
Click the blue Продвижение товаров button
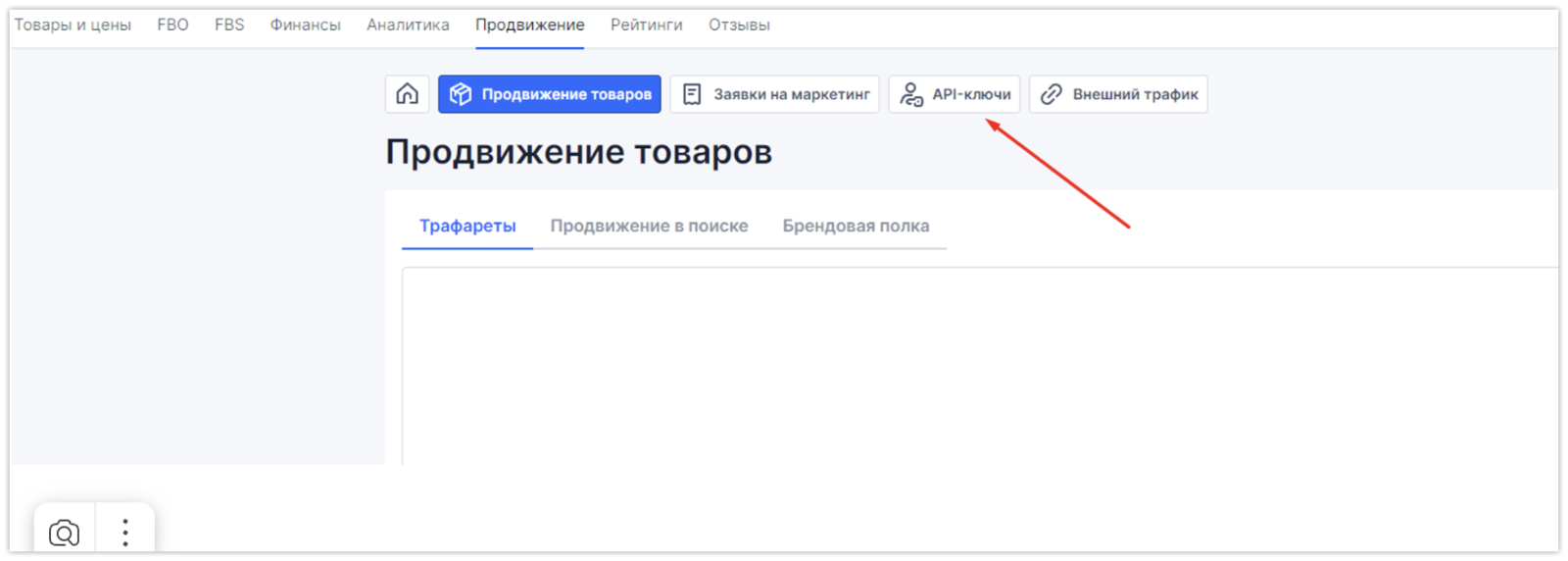(550, 94)
